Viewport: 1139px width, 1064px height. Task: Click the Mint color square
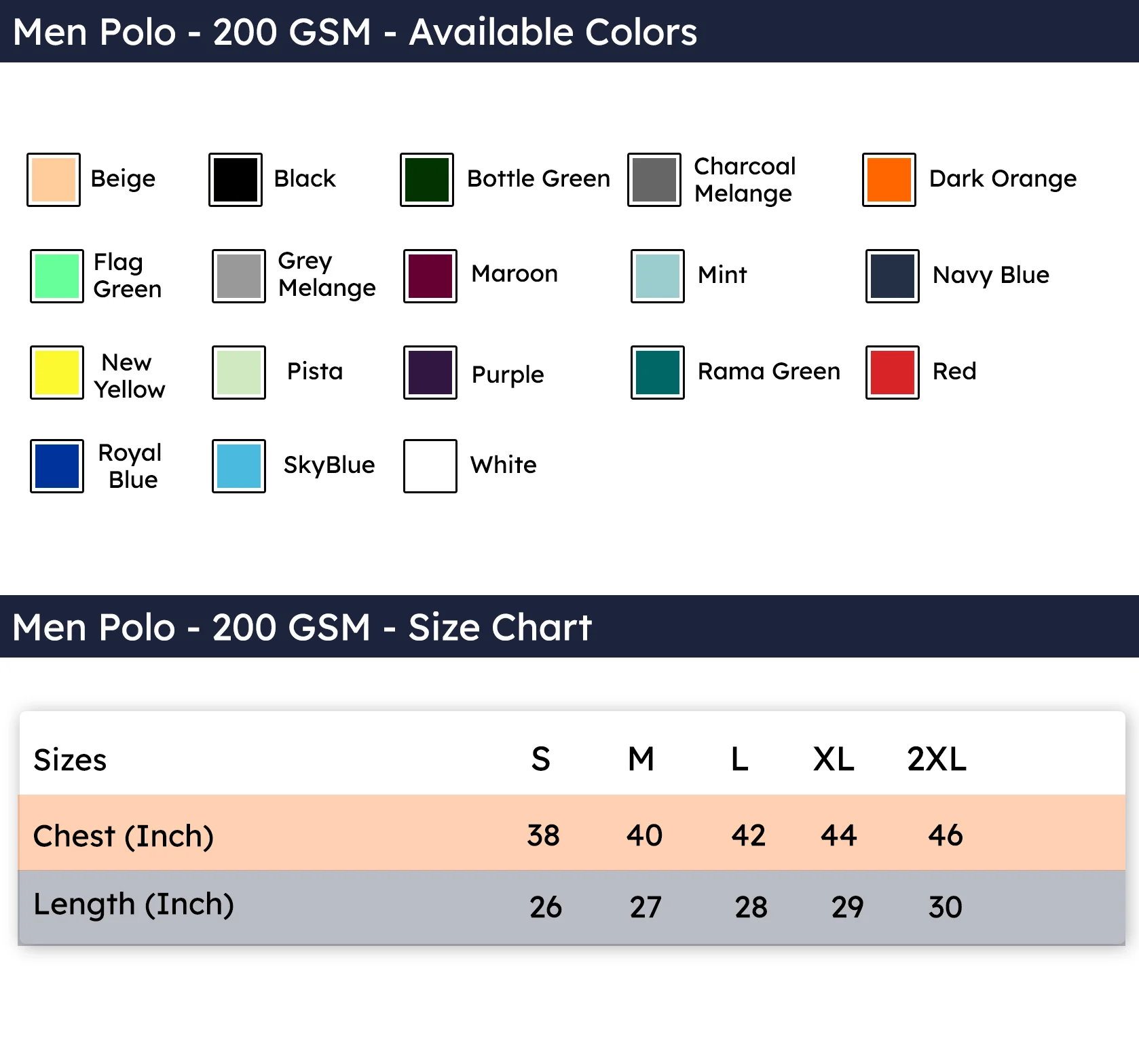click(x=658, y=276)
